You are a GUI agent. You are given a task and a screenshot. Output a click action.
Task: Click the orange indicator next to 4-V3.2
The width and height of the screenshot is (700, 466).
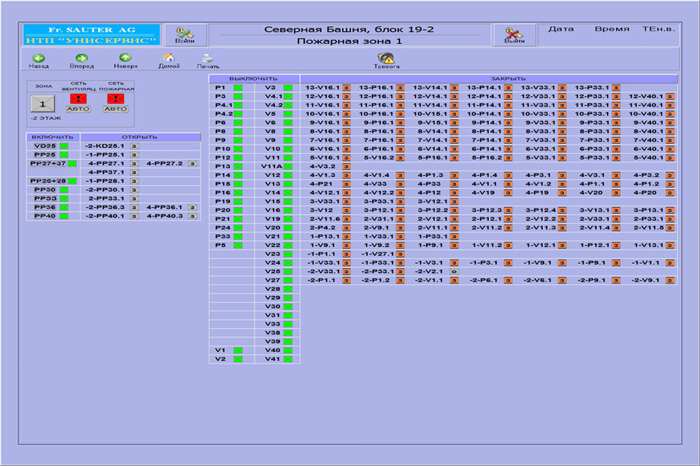point(346,166)
